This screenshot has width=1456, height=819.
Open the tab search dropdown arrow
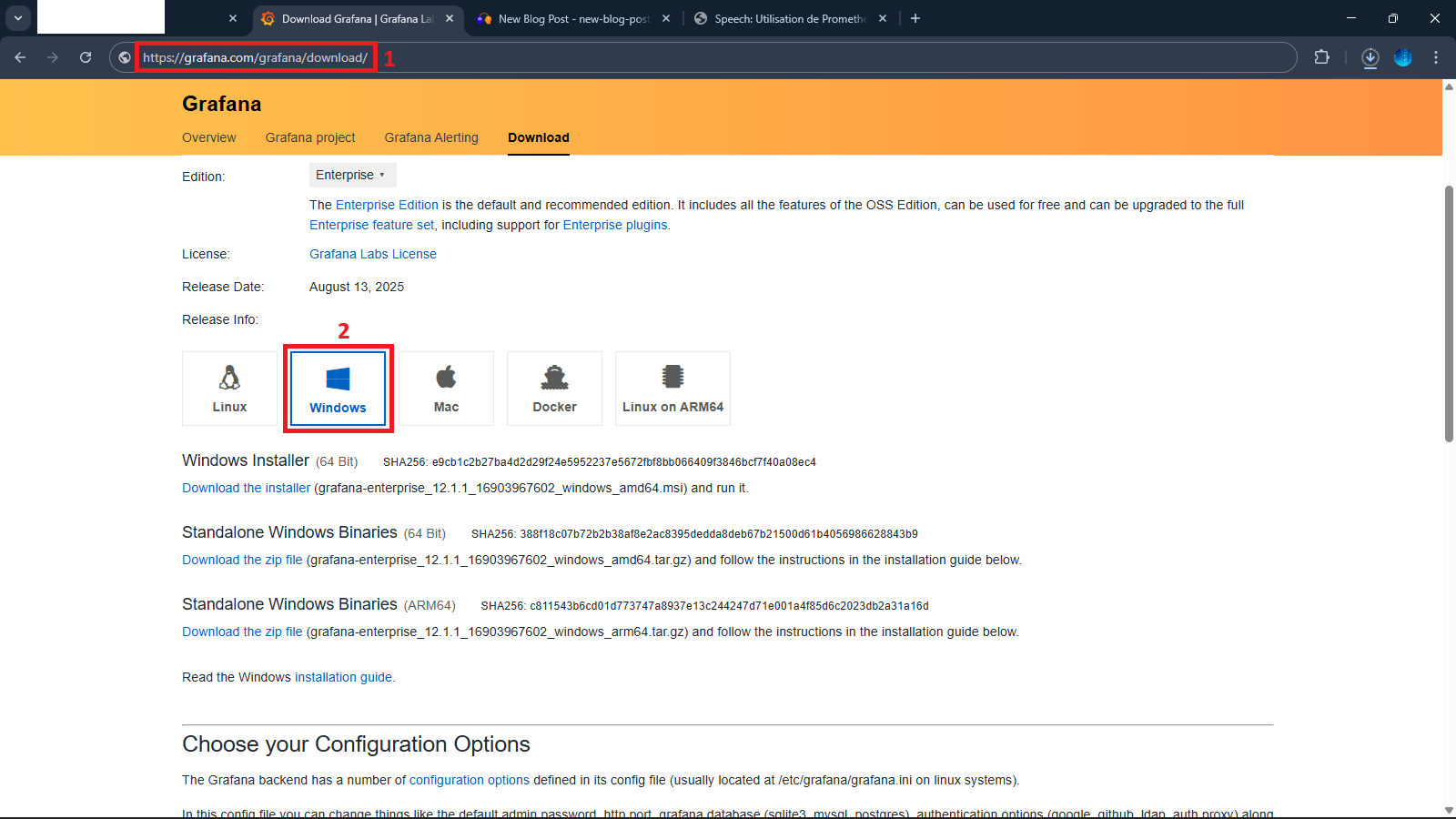(x=17, y=18)
